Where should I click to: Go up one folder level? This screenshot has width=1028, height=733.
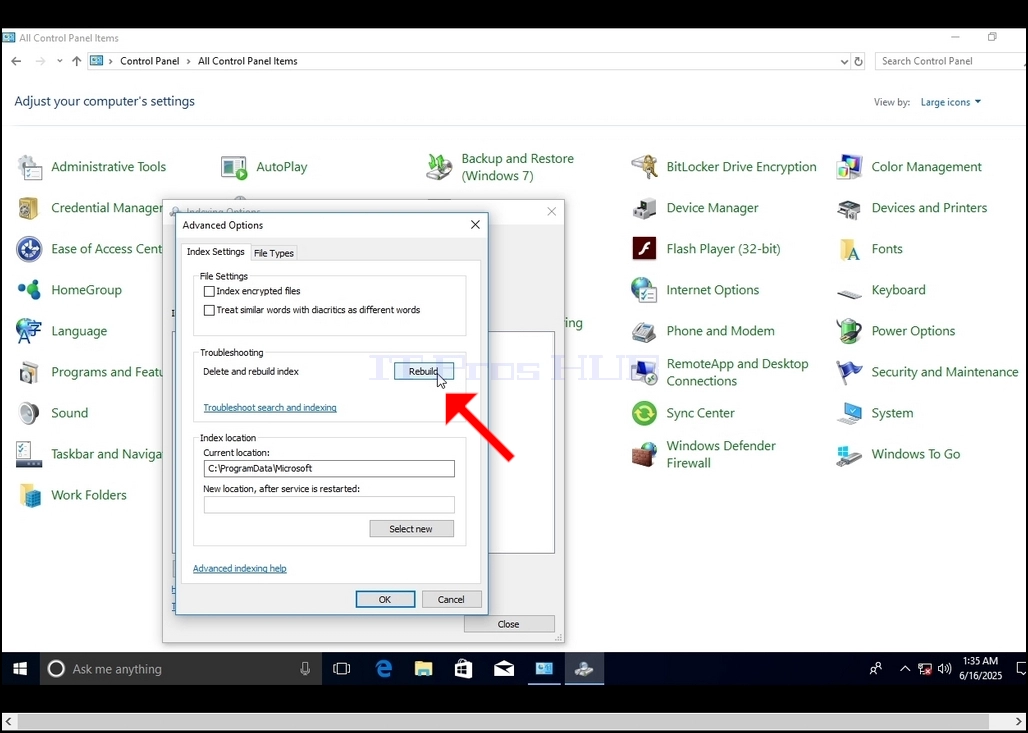[x=77, y=61]
